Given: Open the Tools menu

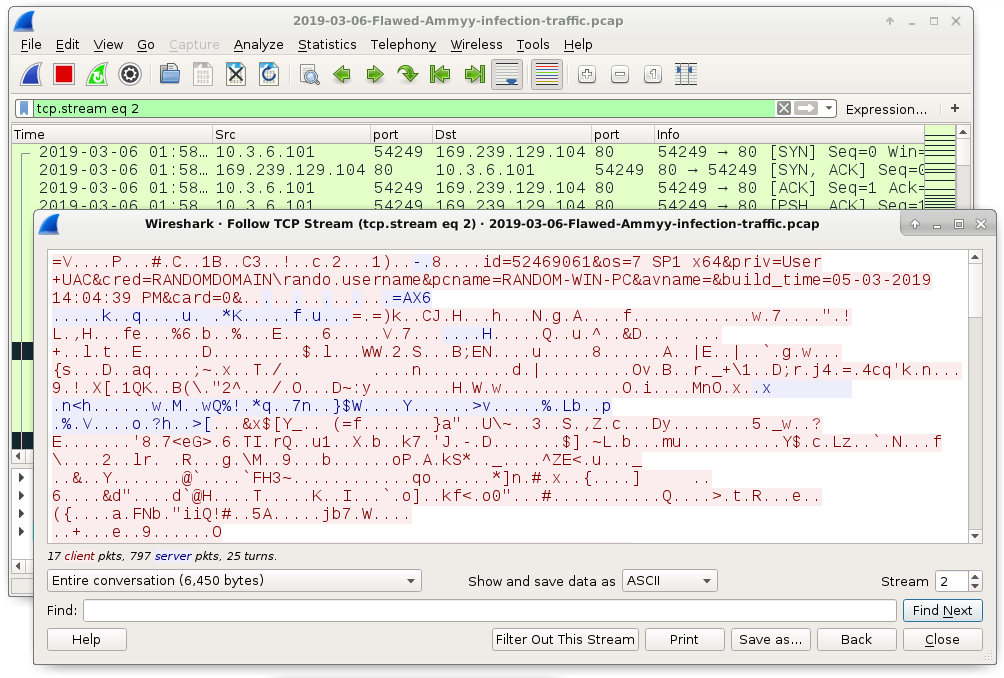Looking at the screenshot, I should click(x=533, y=44).
